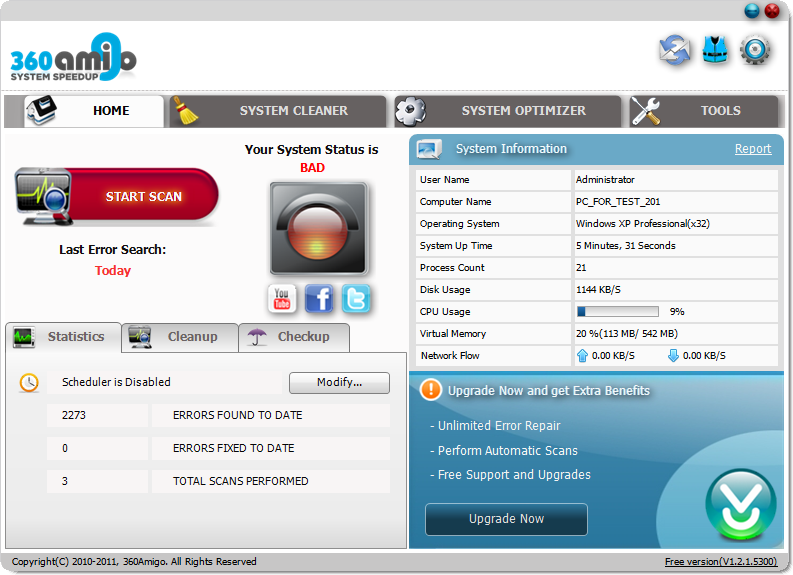793x575 pixels.
Task: Go to the Tools tab
Action: [x=704, y=111]
